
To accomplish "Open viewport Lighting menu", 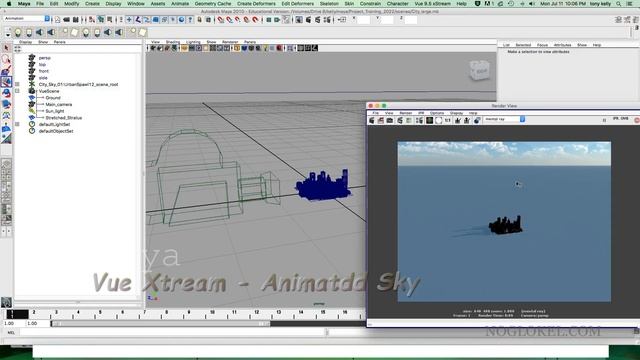I will click(193, 42).
